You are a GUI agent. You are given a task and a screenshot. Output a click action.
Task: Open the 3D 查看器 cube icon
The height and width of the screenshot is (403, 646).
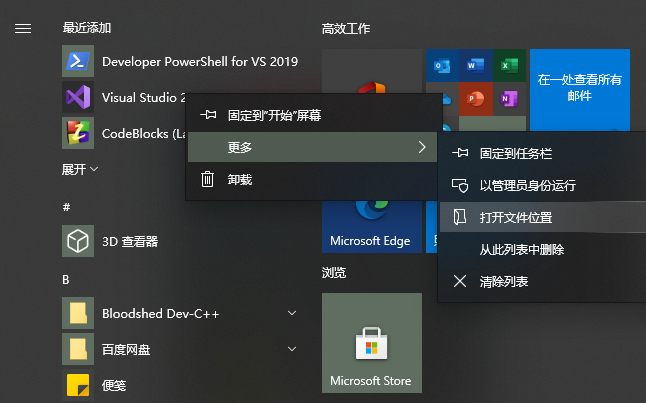pos(78,241)
